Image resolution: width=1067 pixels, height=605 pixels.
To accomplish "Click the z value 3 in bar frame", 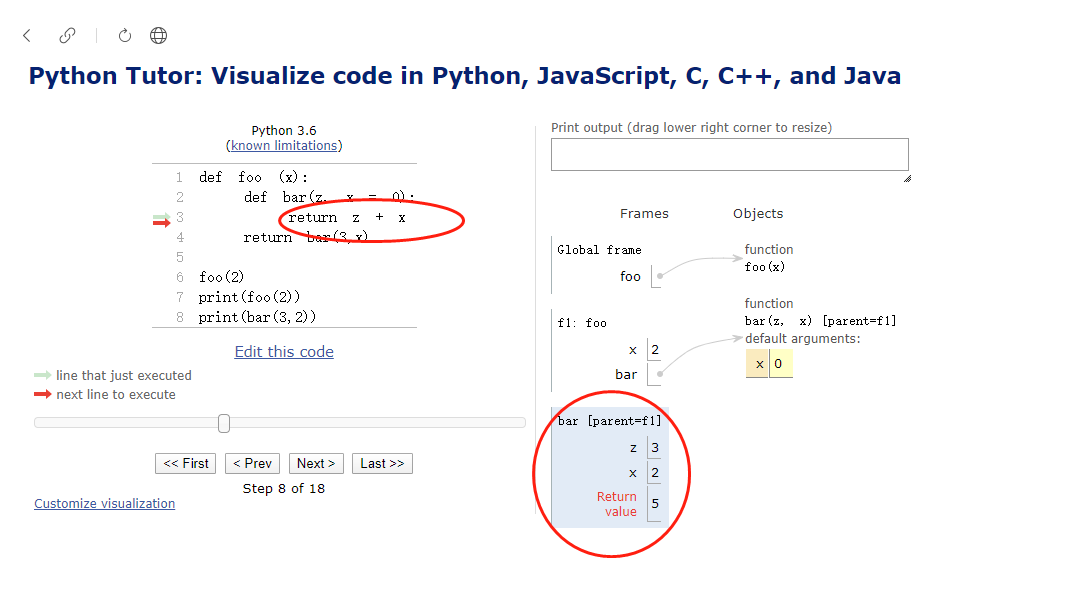I will click(x=655, y=448).
